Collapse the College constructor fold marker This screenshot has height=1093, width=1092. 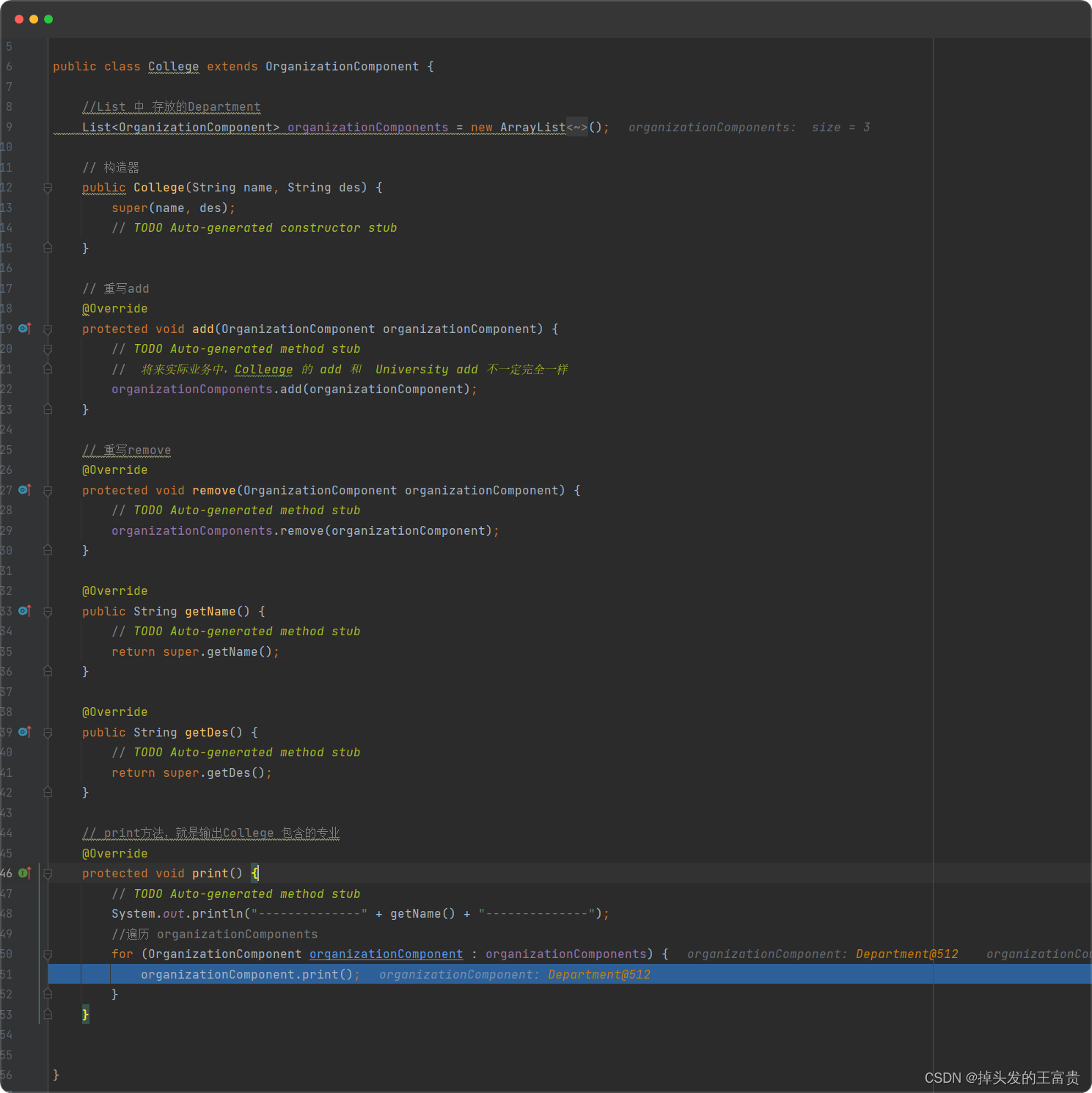48,188
